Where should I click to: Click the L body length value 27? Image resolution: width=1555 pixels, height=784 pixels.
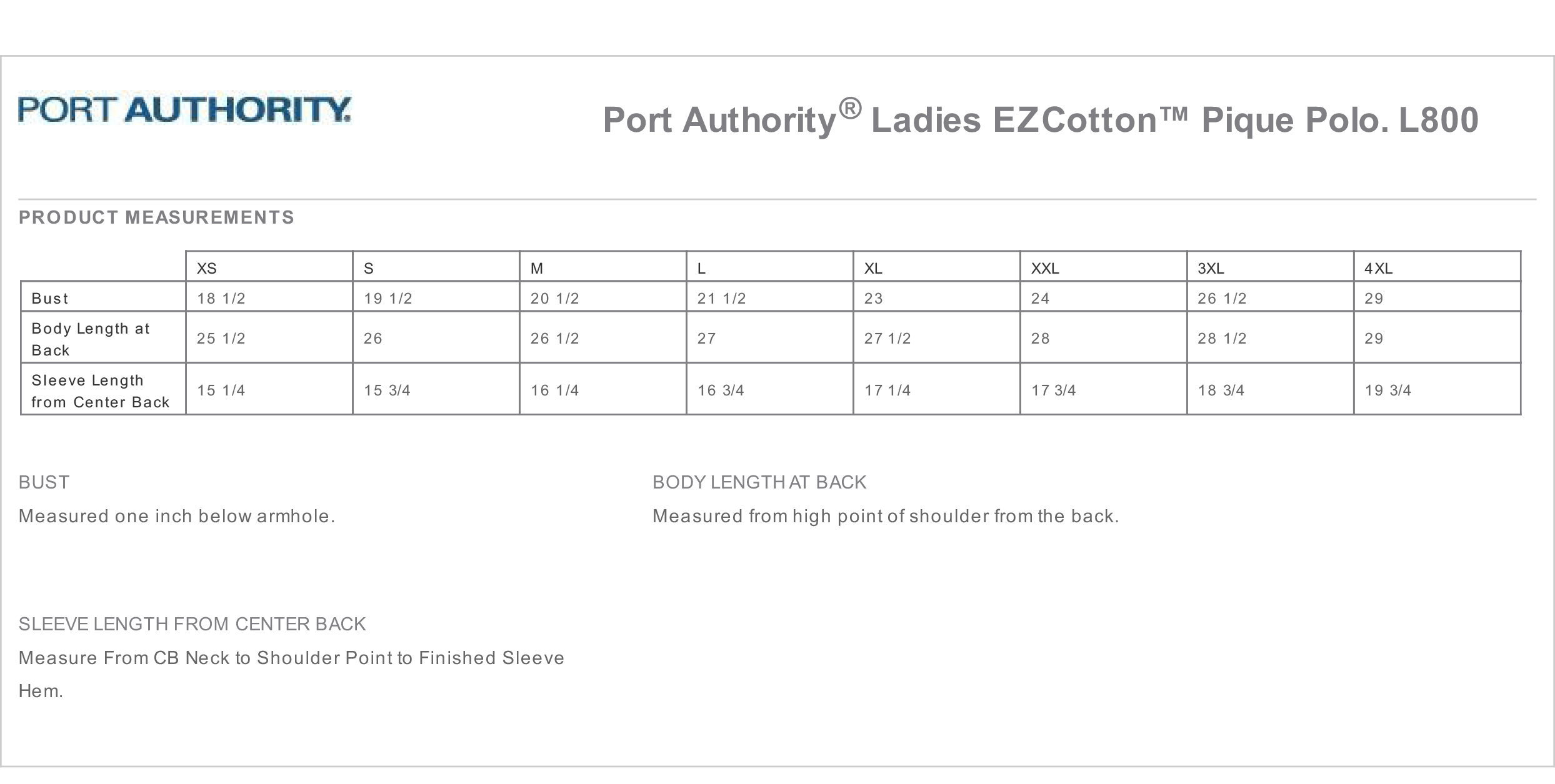(706, 339)
